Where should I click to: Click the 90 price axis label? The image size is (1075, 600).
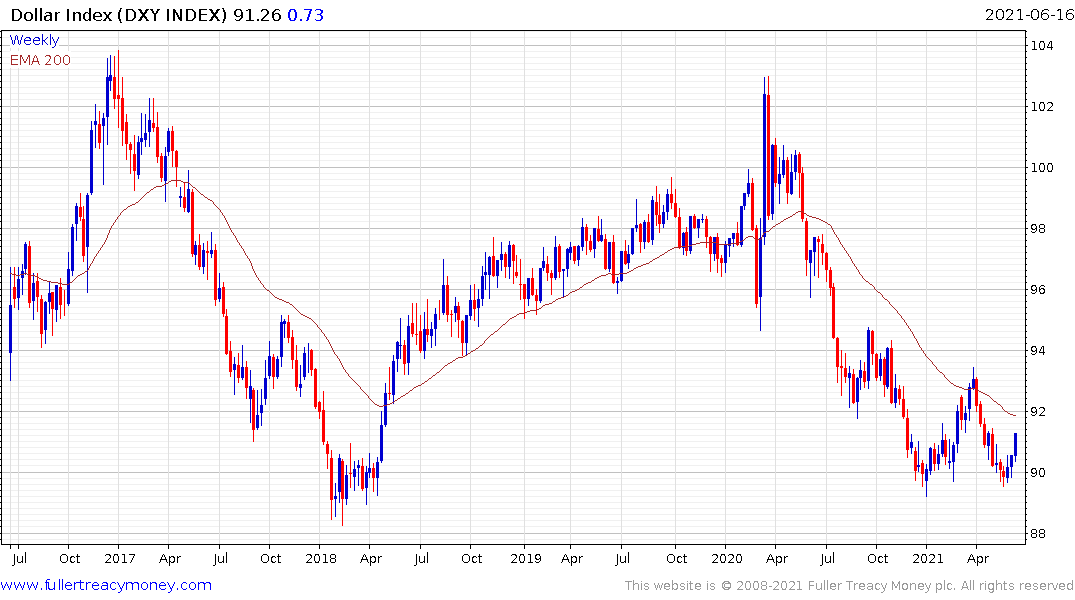pyautogui.click(x=1038, y=472)
